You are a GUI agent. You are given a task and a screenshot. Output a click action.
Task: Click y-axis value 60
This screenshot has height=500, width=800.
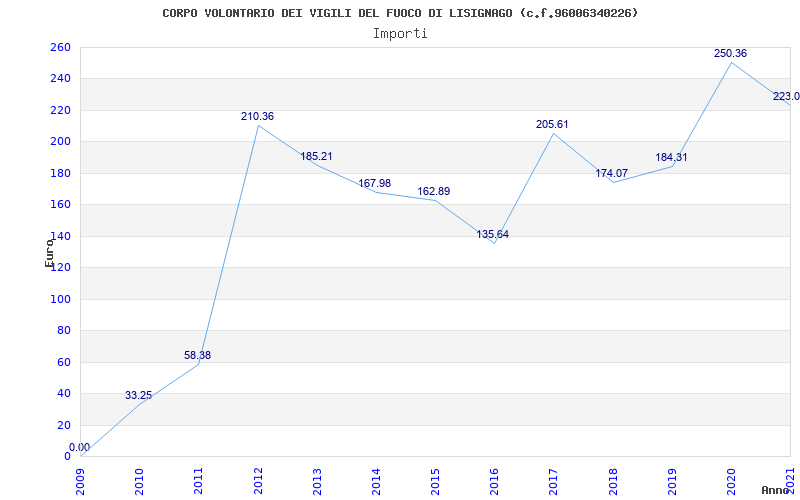tap(63, 362)
